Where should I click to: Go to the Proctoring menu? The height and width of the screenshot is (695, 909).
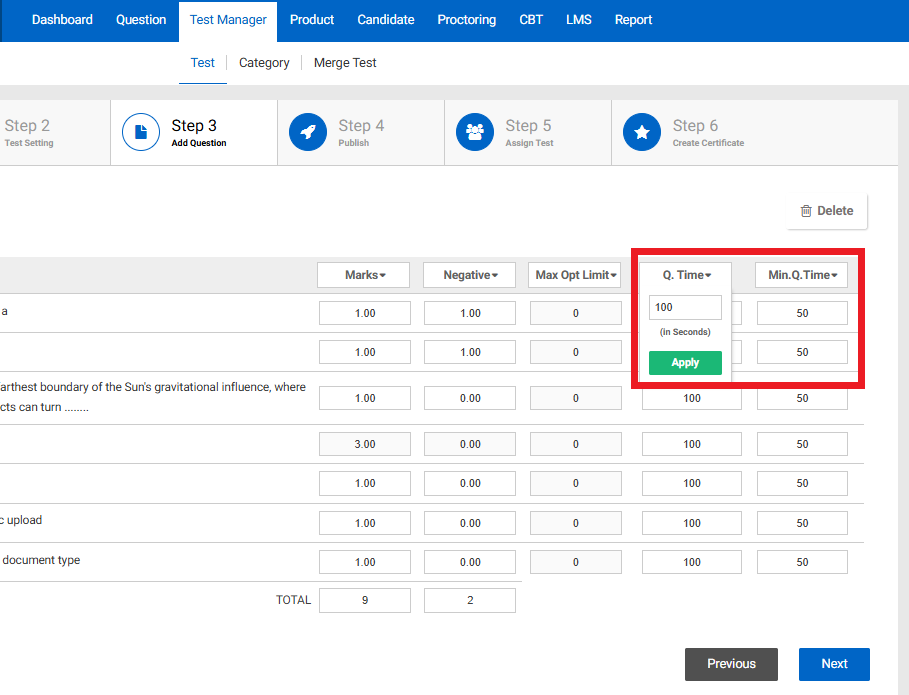coord(466,20)
